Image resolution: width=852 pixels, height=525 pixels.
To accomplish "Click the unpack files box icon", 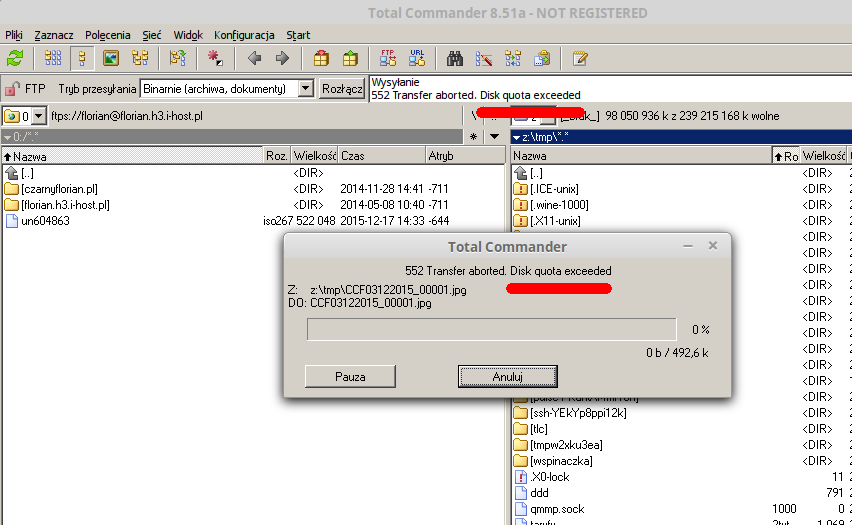I will tap(350, 58).
